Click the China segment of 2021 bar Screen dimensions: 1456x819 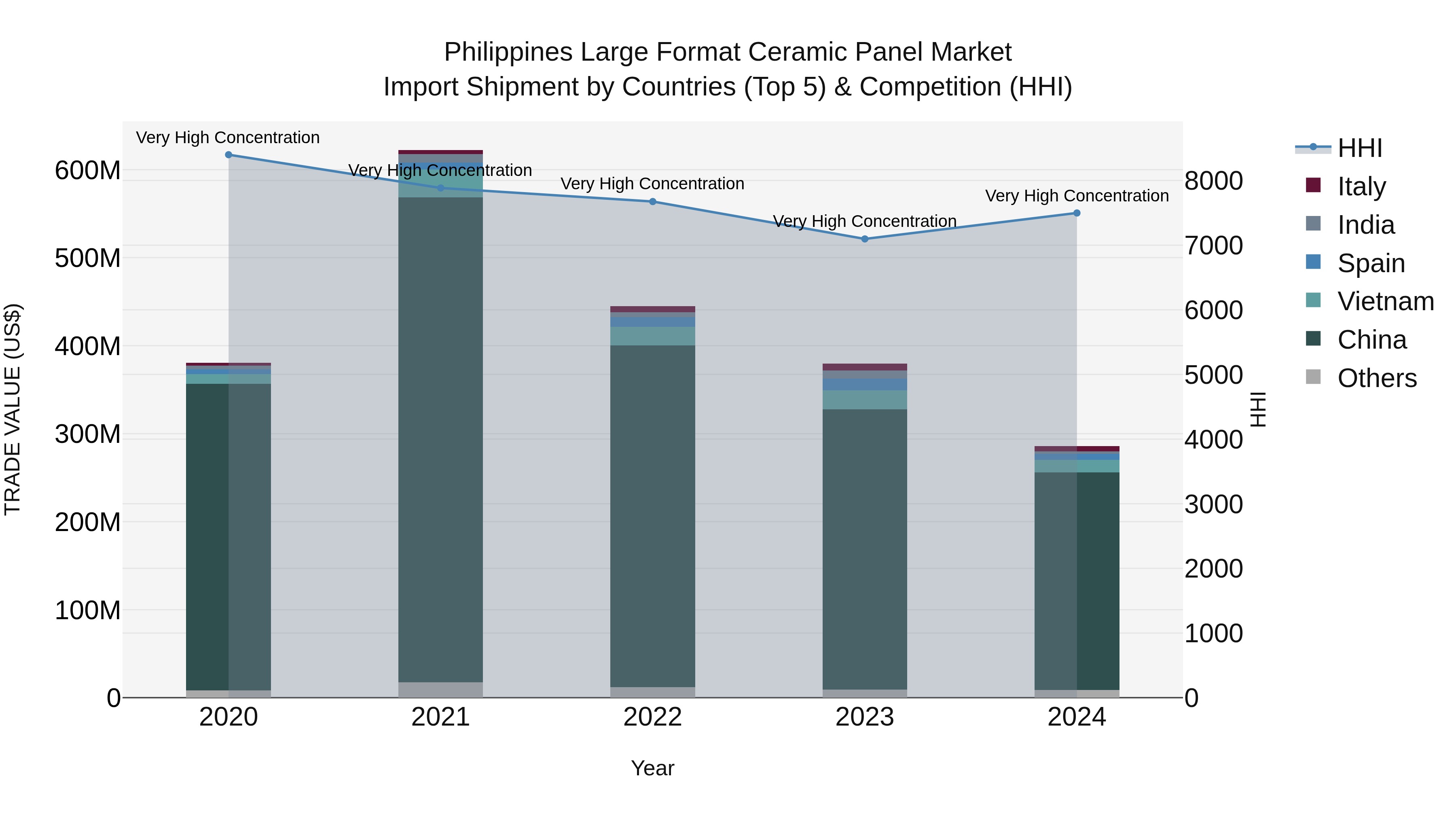[x=441, y=440]
